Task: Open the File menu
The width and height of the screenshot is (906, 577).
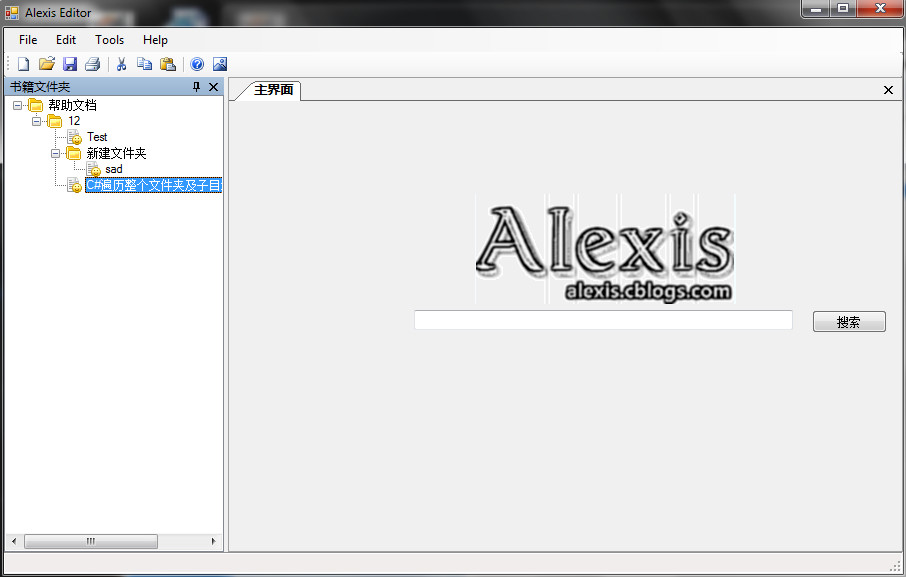Action: click(28, 40)
